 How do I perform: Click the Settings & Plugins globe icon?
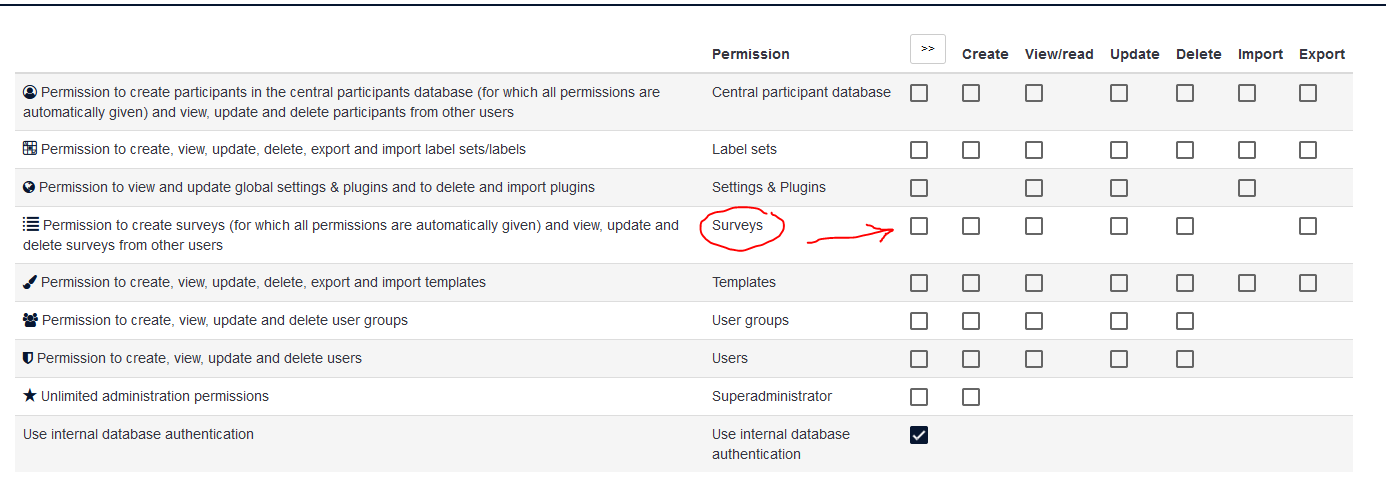pos(29,187)
